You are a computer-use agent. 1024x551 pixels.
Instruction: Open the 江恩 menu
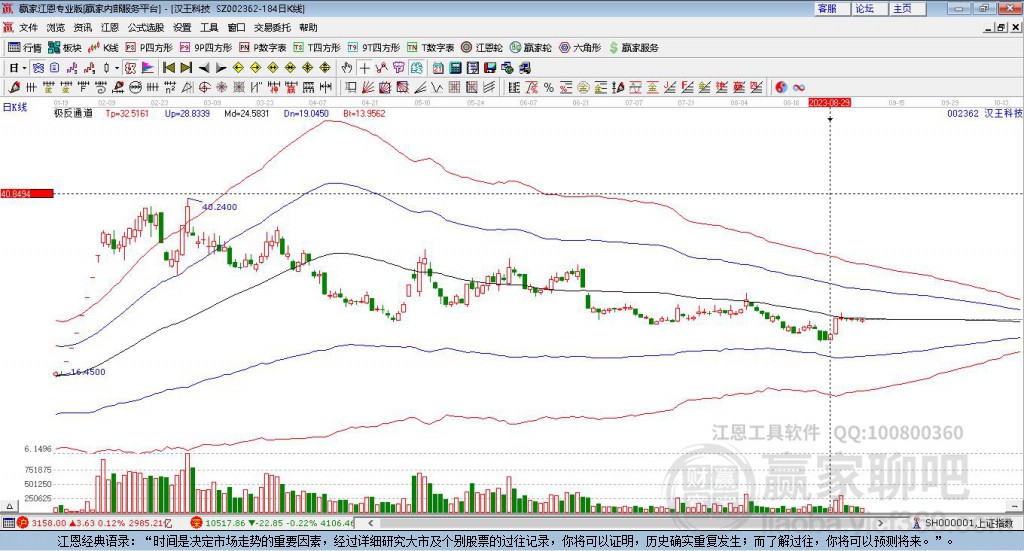[110, 27]
